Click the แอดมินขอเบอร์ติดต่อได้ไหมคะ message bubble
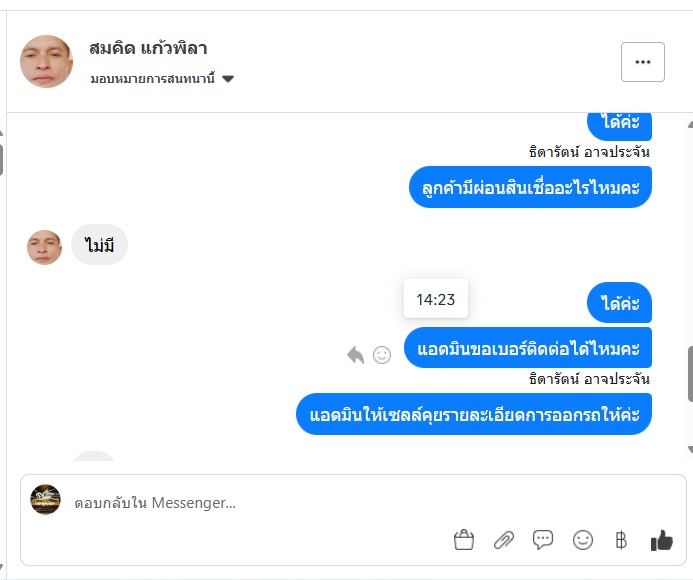 [528, 348]
